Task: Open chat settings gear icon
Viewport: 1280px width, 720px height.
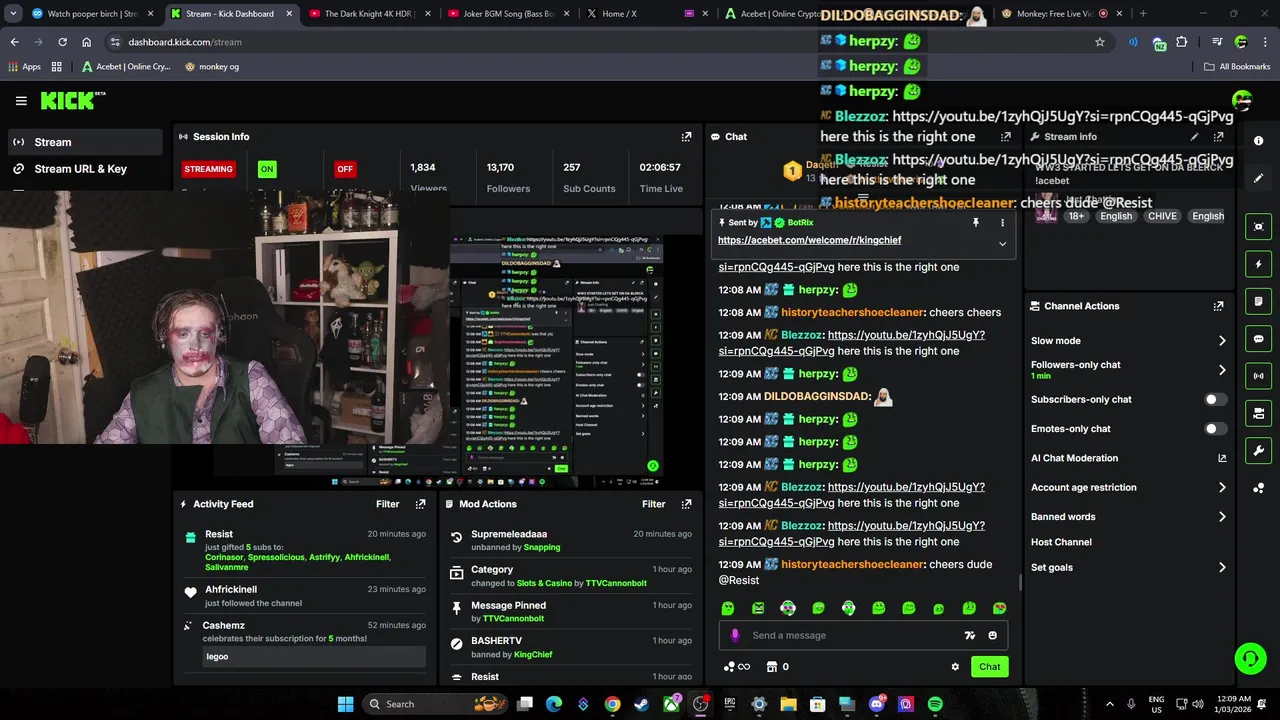Action: point(955,667)
